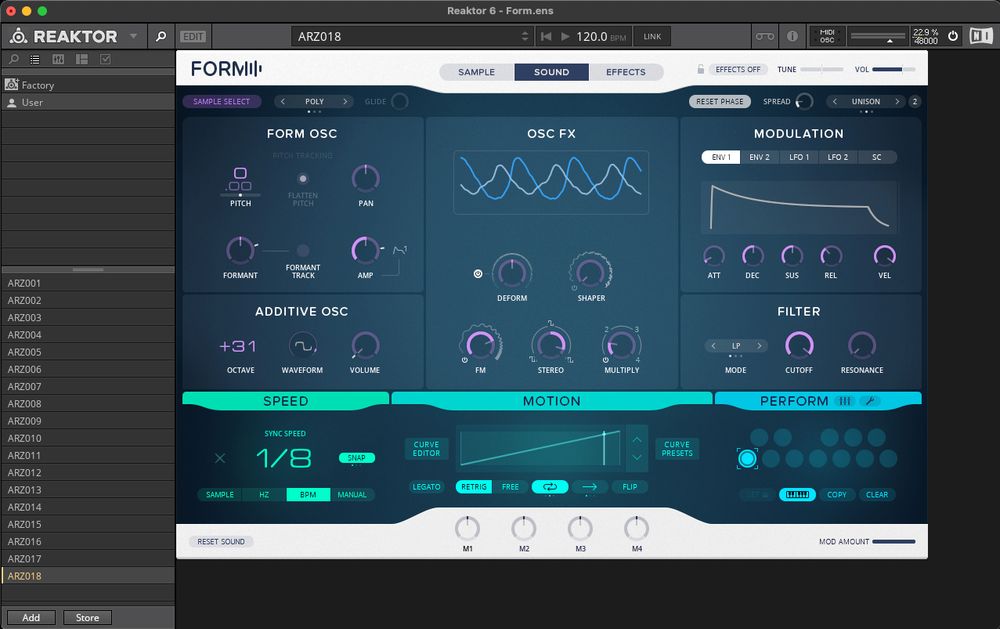Open the ARZ018 snapshot selector arrows

(524, 36)
